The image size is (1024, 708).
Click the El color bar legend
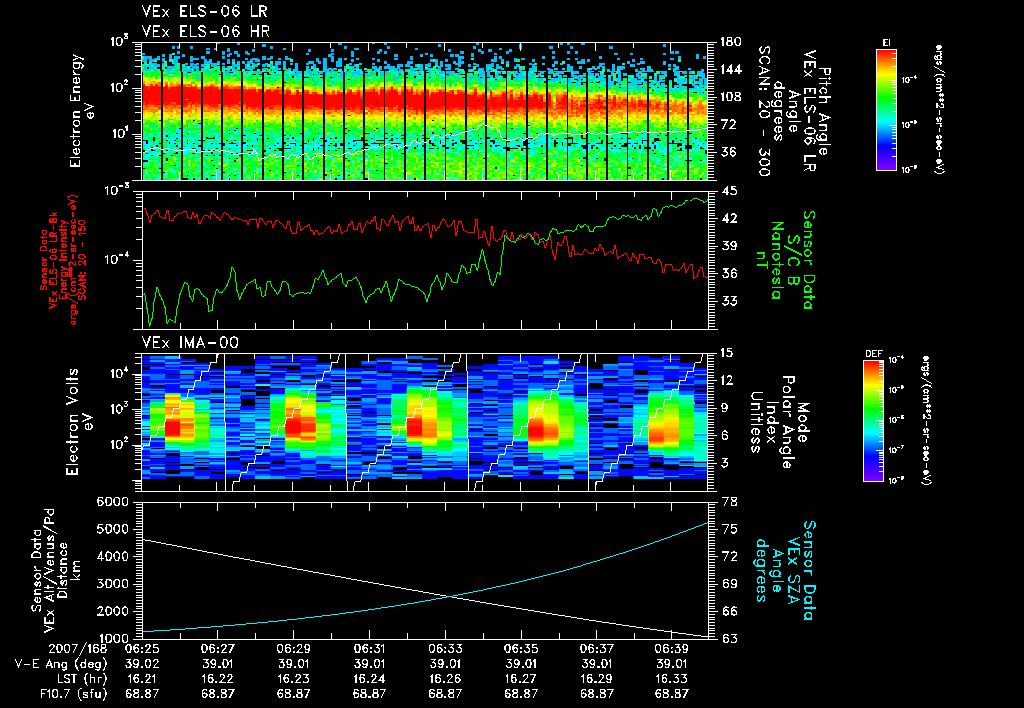886,109
